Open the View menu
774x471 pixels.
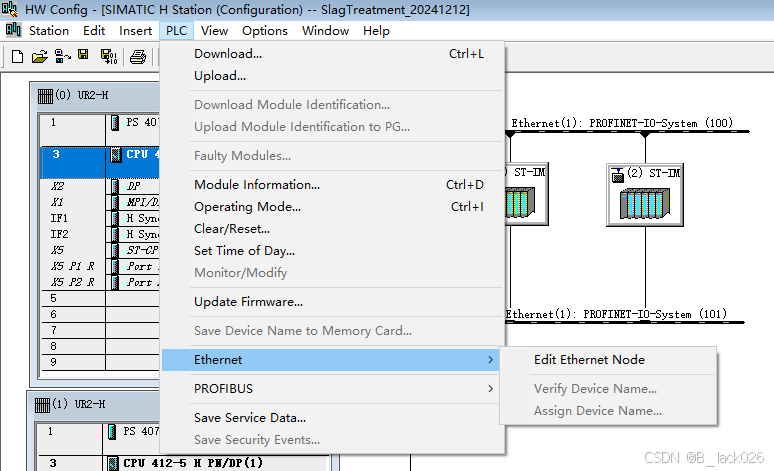coord(214,31)
